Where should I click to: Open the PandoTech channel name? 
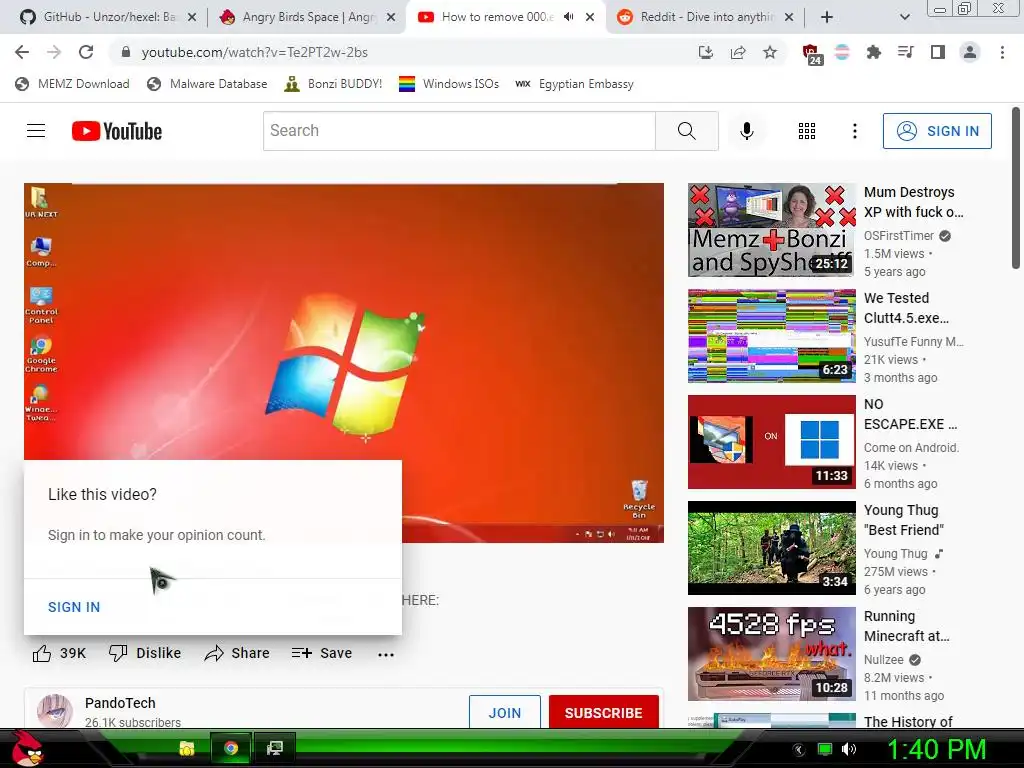(x=120, y=703)
